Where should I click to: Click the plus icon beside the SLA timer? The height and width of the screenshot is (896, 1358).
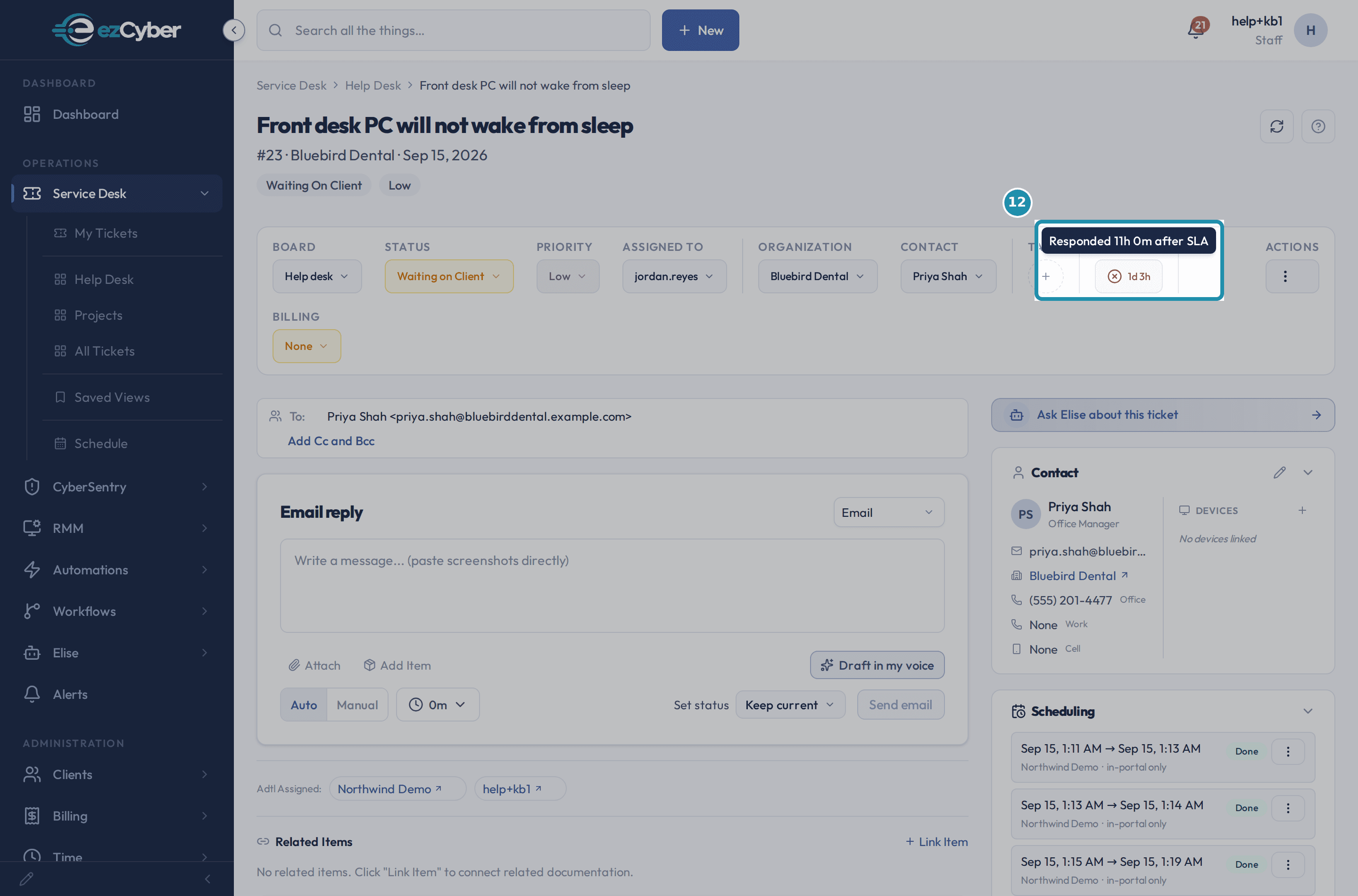point(1045,276)
